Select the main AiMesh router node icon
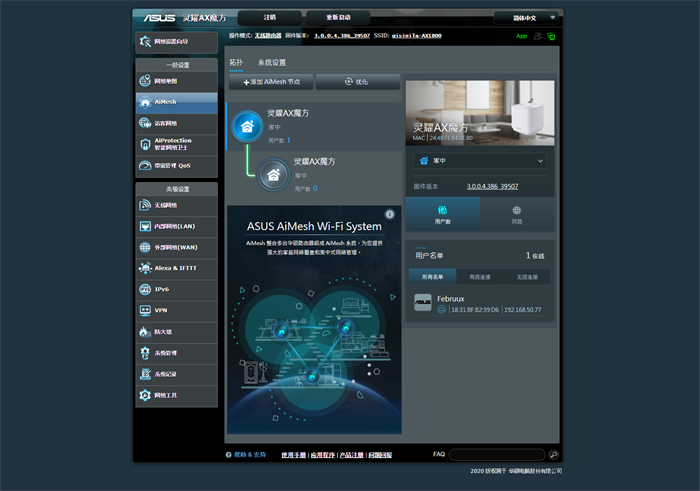 point(247,126)
